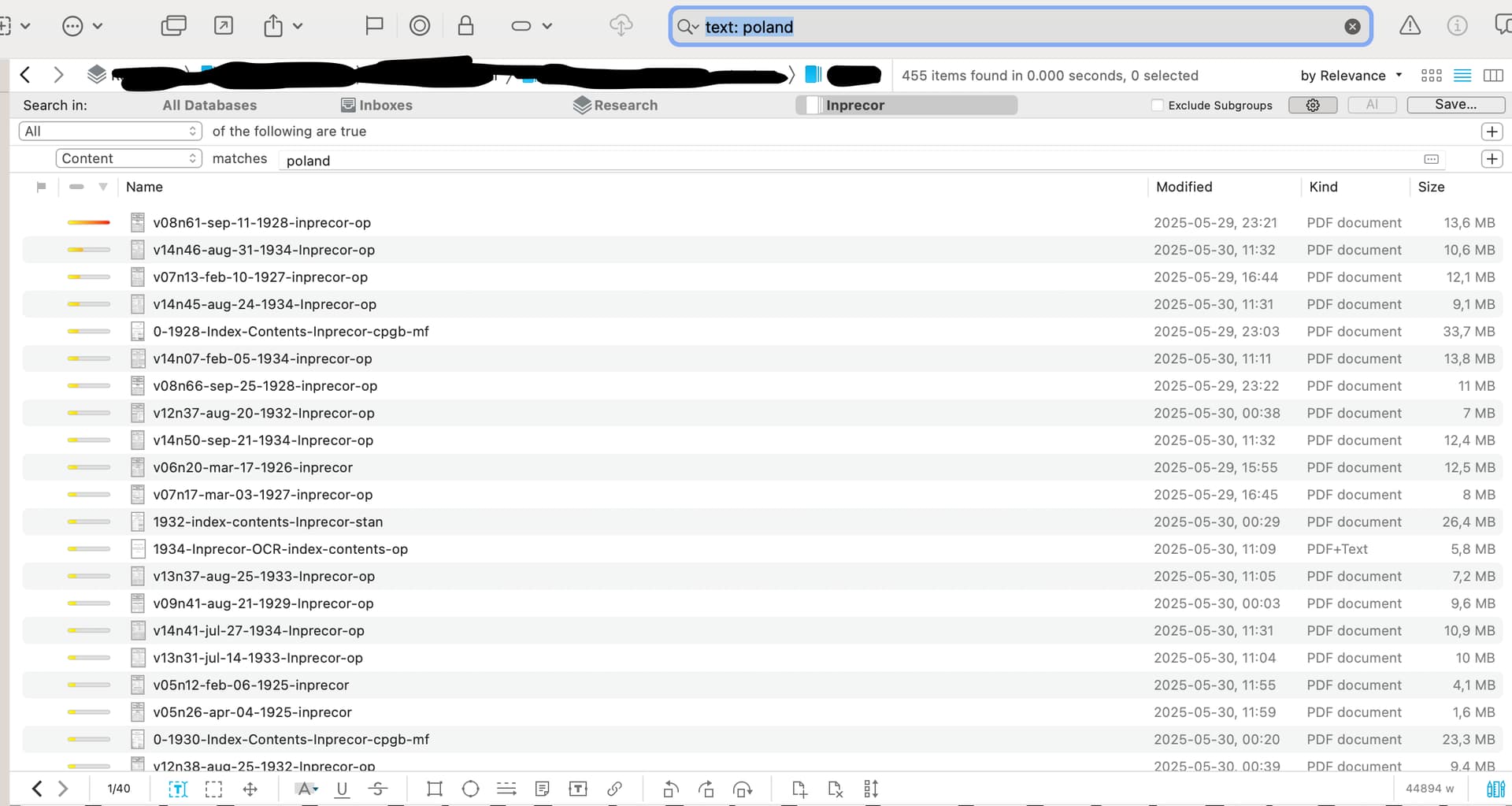Select the oval annotation shape tool
This screenshot has height=806, width=1512.
[470, 789]
